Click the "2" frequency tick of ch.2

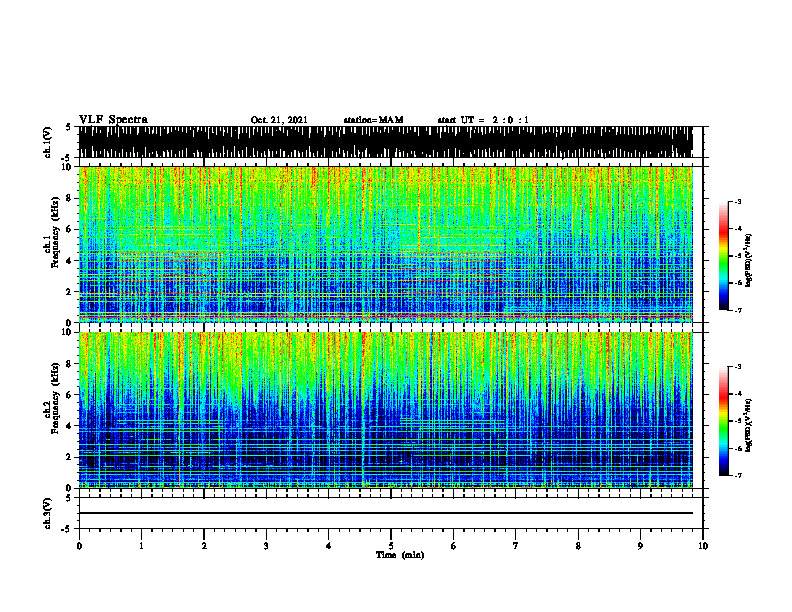70,457
